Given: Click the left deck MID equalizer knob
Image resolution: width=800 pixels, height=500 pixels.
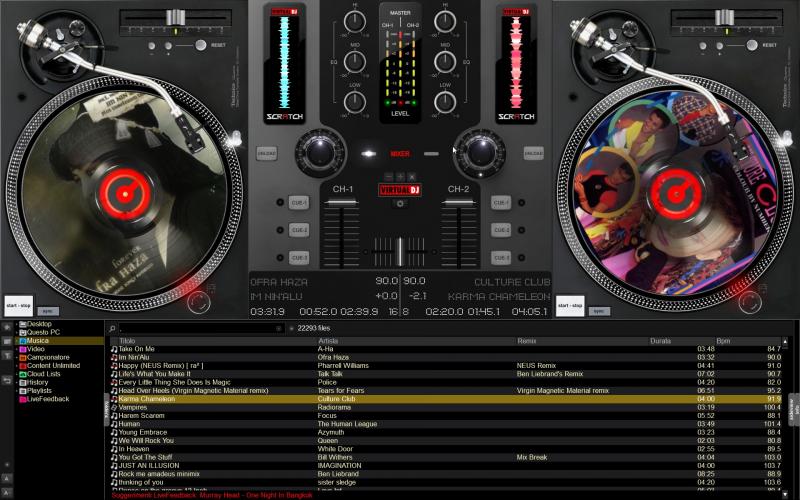Looking at the screenshot, I should point(355,62).
